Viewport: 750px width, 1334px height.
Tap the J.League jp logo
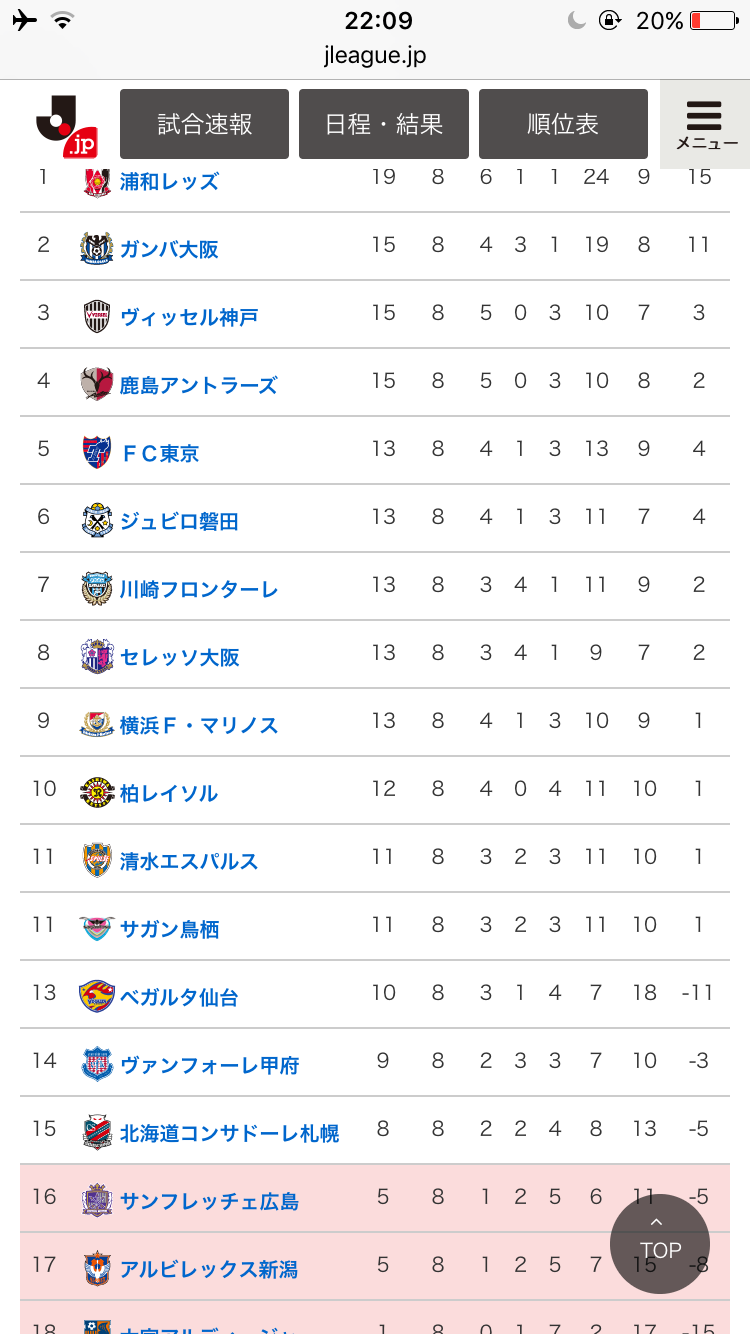click(66, 126)
